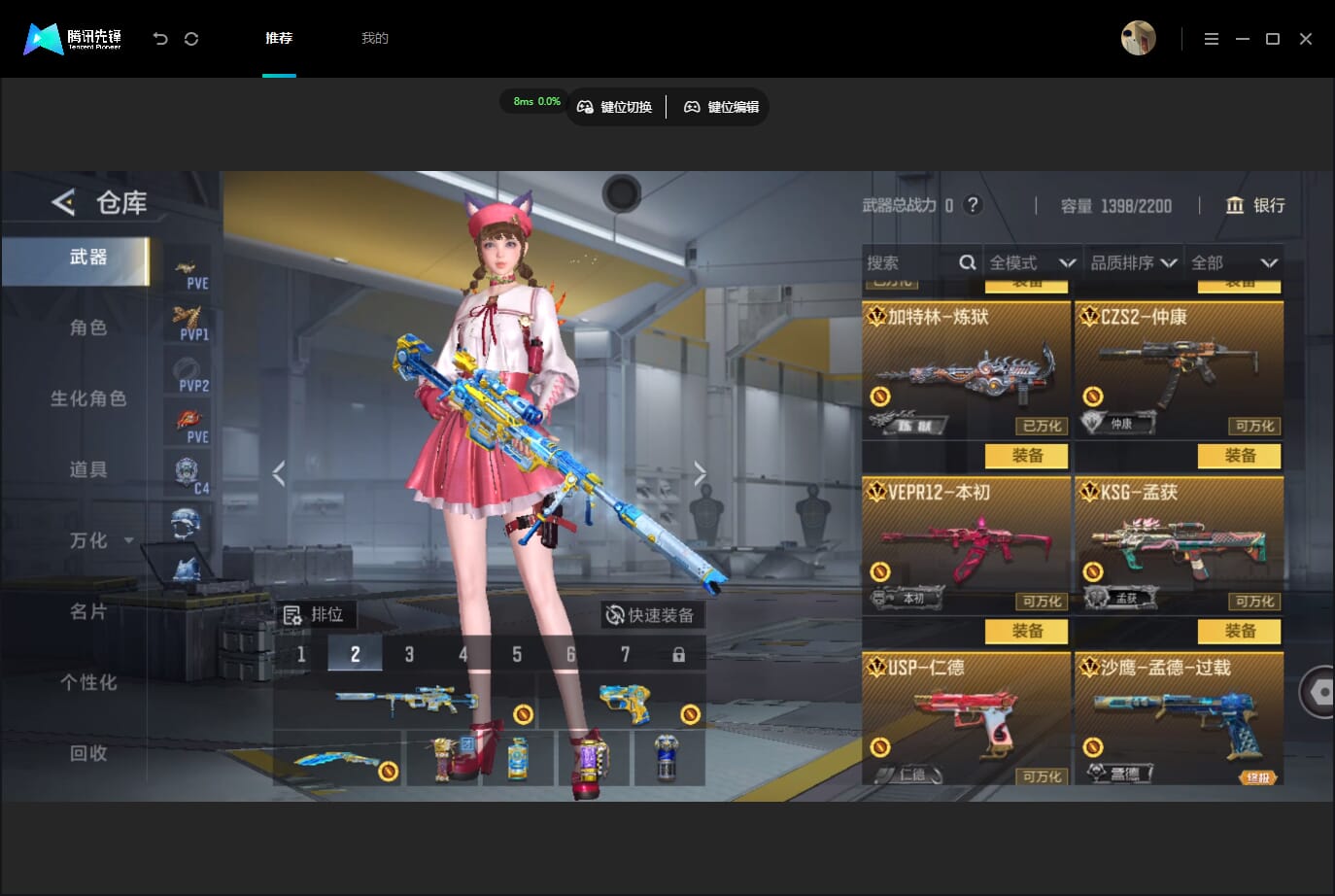This screenshot has height=896, width=1335.
Task: Click the 排位 button
Action: tap(314, 614)
